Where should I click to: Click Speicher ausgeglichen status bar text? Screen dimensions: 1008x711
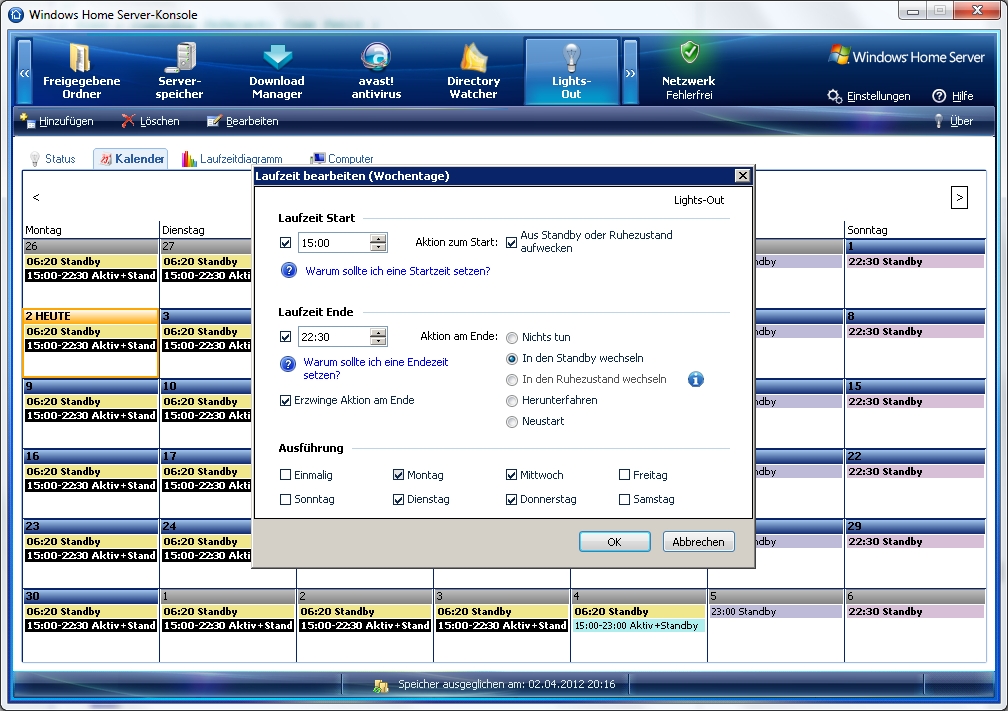tap(507, 684)
